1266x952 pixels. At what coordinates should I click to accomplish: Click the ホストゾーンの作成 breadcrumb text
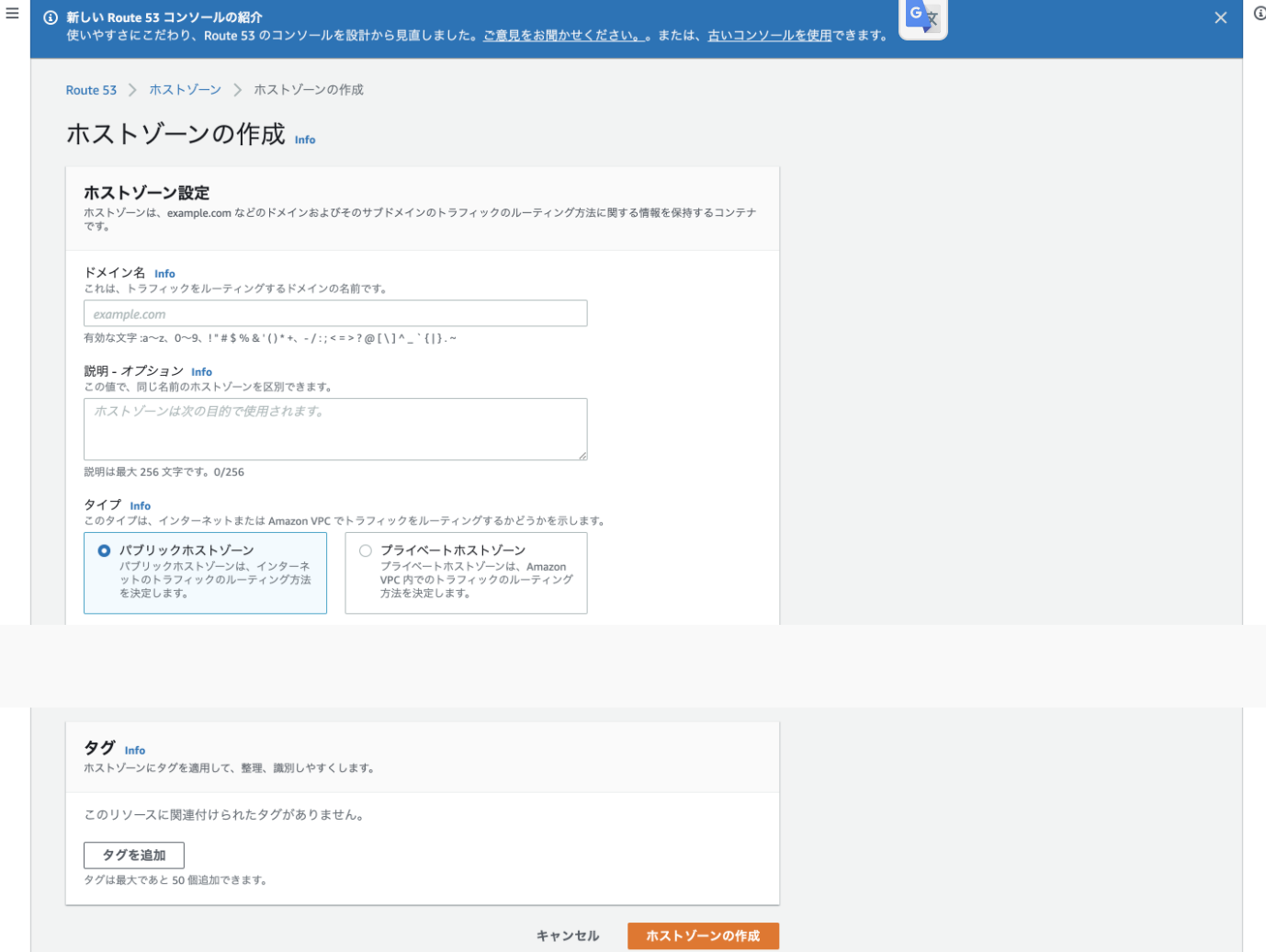309,90
